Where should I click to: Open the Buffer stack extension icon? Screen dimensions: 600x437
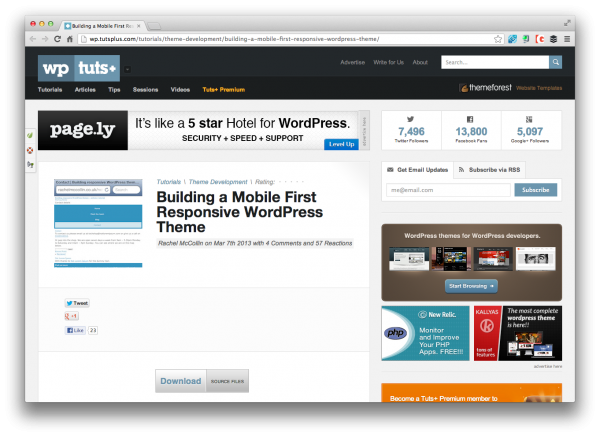[x=553, y=39]
